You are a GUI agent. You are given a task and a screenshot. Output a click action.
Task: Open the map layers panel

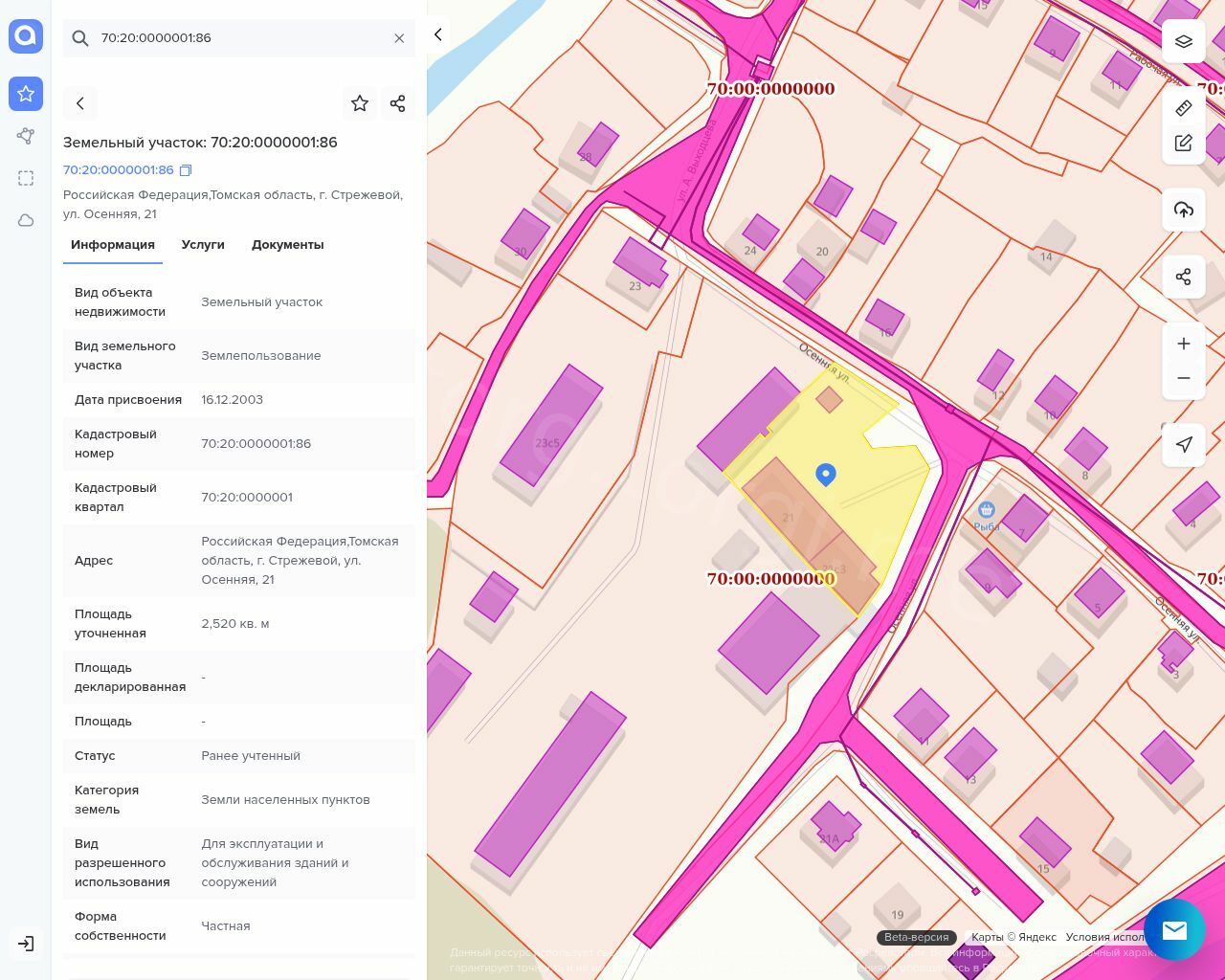coord(1184,41)
